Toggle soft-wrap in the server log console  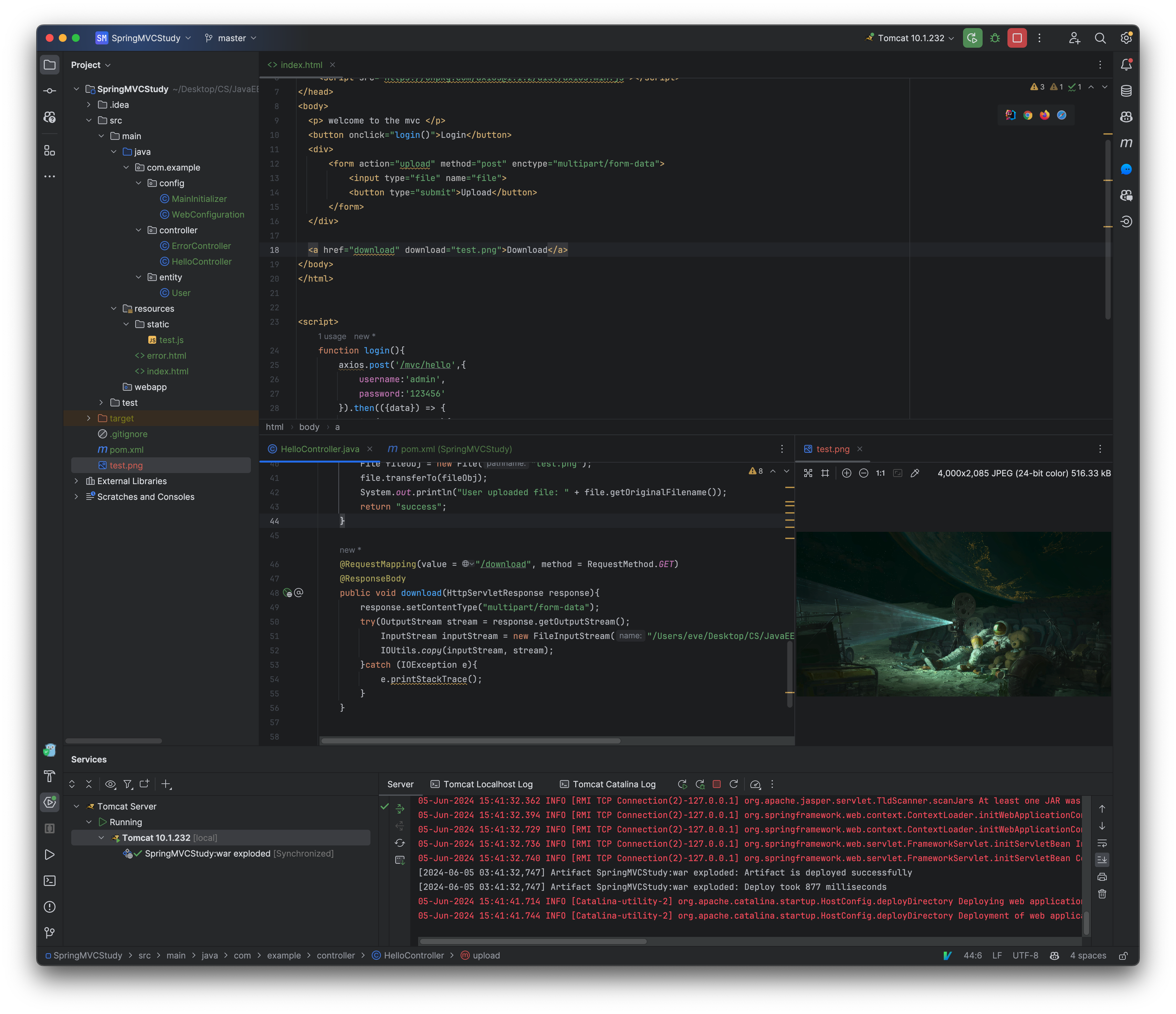[x=1102, y=843]
